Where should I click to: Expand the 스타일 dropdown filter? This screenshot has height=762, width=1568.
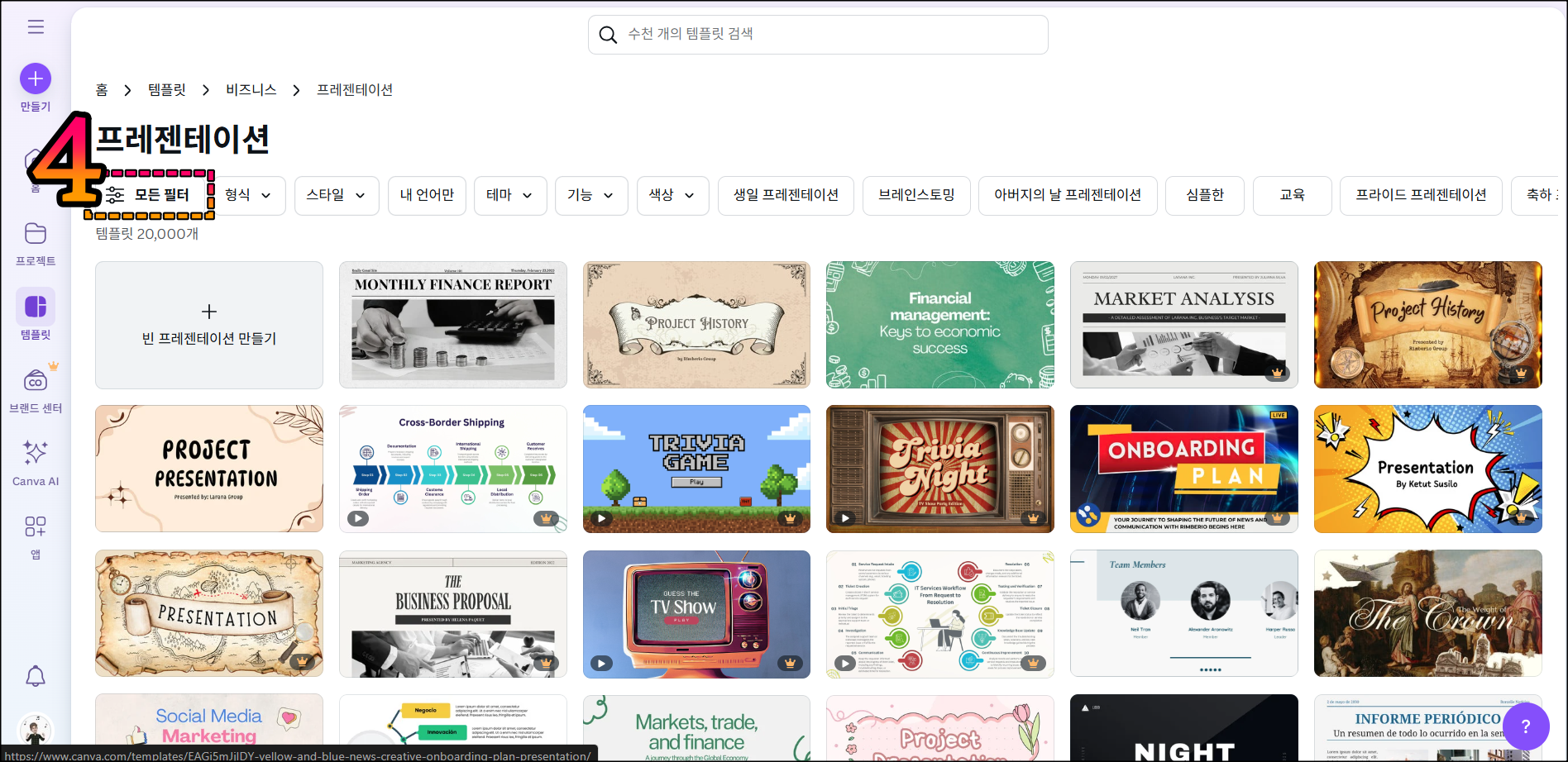click(337, 196)
